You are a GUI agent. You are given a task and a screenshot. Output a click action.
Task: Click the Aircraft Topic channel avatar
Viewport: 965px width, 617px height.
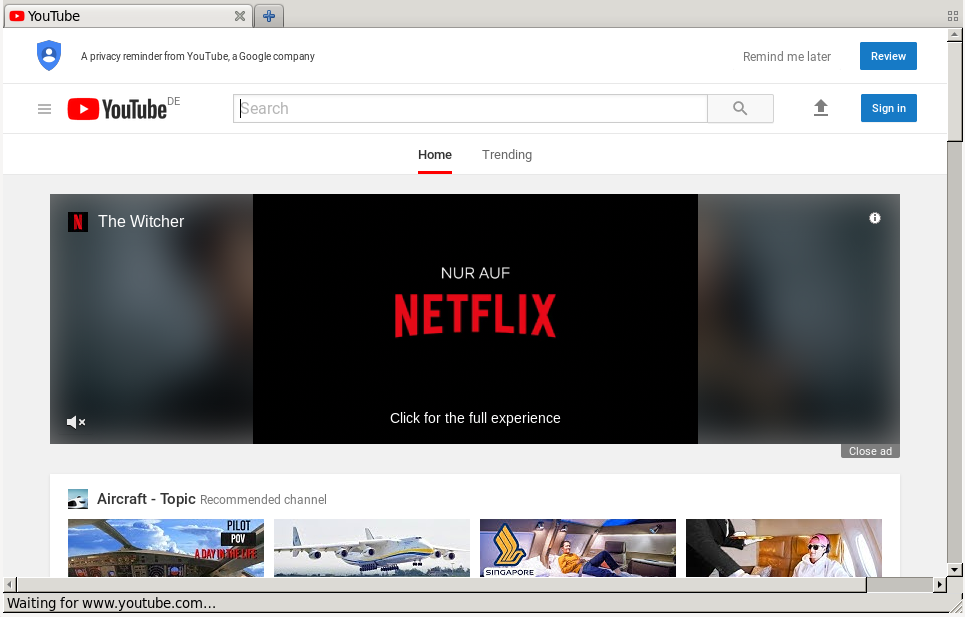coord(78,499)
